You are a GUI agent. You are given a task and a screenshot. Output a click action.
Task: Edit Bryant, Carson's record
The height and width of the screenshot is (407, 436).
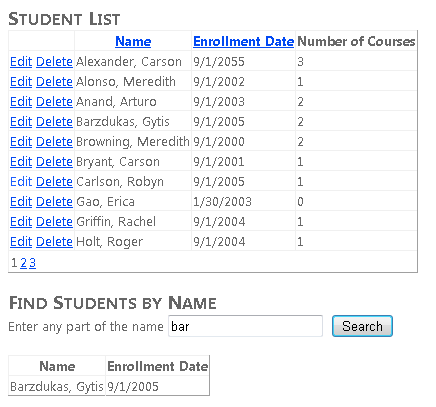tap(21, 162)
